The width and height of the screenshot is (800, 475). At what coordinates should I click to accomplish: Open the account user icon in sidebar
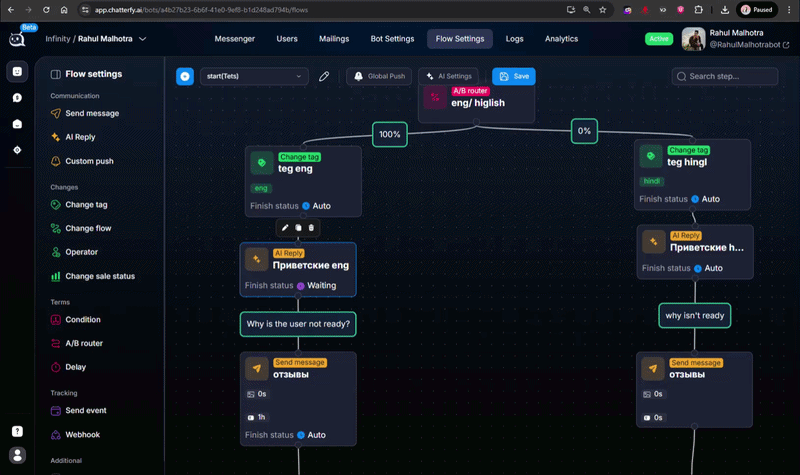click(17, 455)
